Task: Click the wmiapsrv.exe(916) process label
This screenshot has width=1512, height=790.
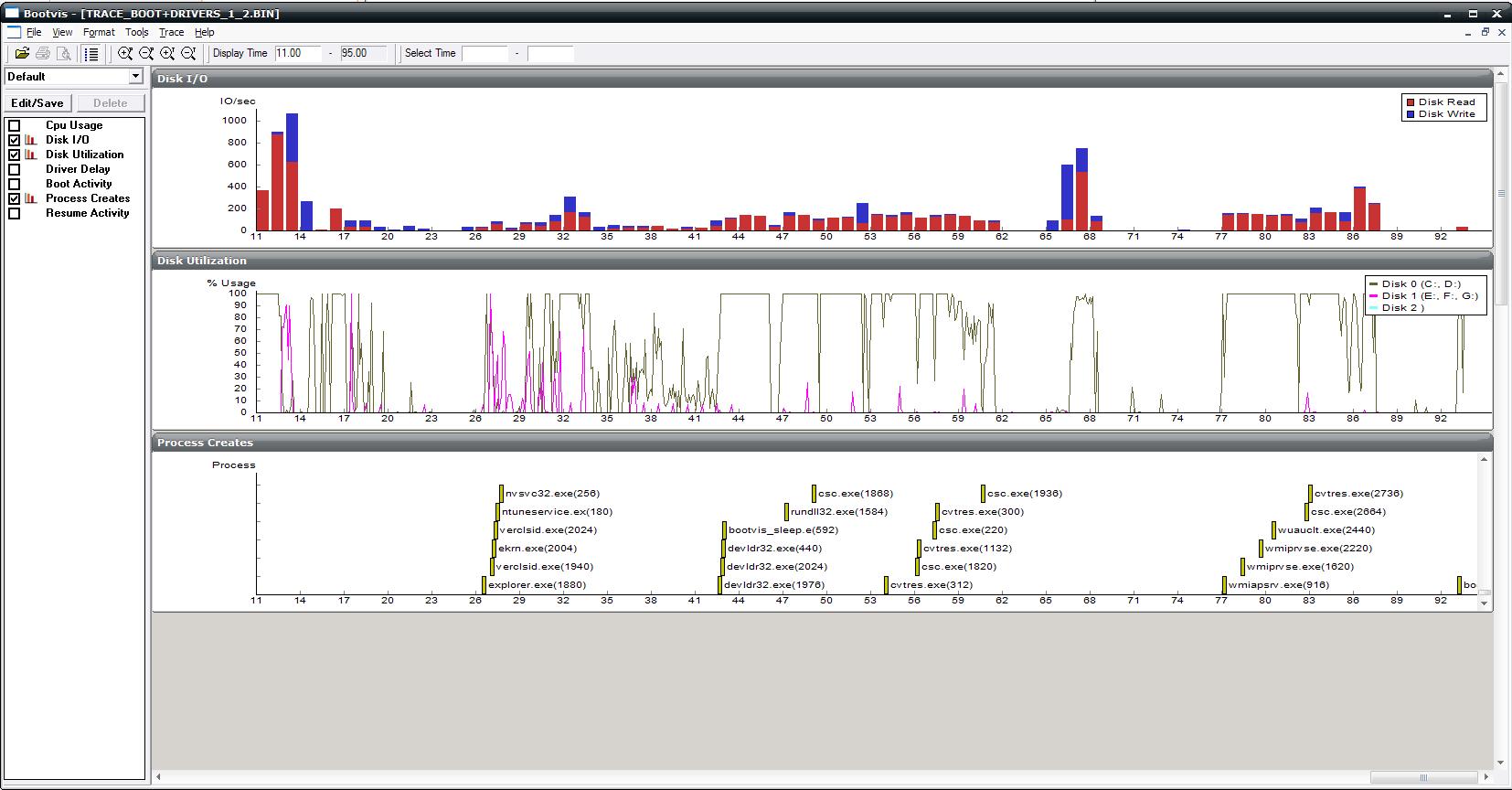Action: point(1279,585)
